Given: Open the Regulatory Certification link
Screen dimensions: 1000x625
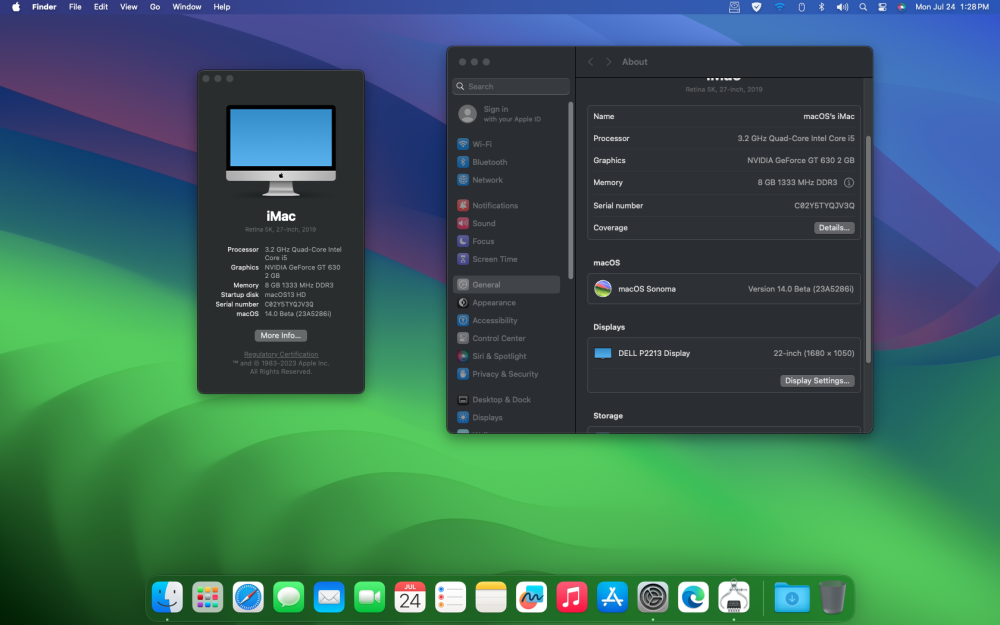Looking at the screenshot, I should click(281, 355).
